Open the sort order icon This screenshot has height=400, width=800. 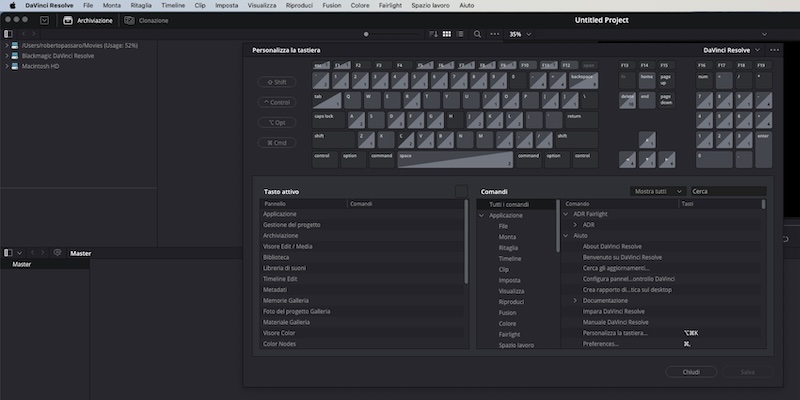coord(433,34)
